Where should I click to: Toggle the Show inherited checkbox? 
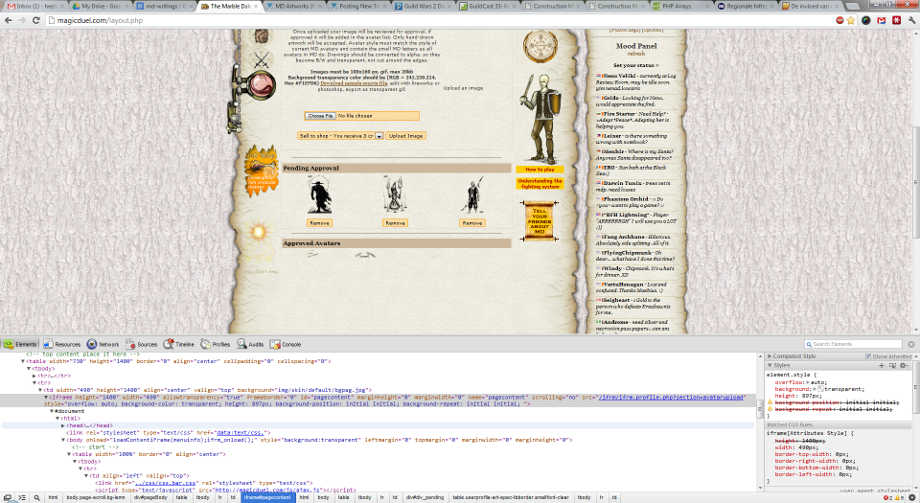[868, 356]
